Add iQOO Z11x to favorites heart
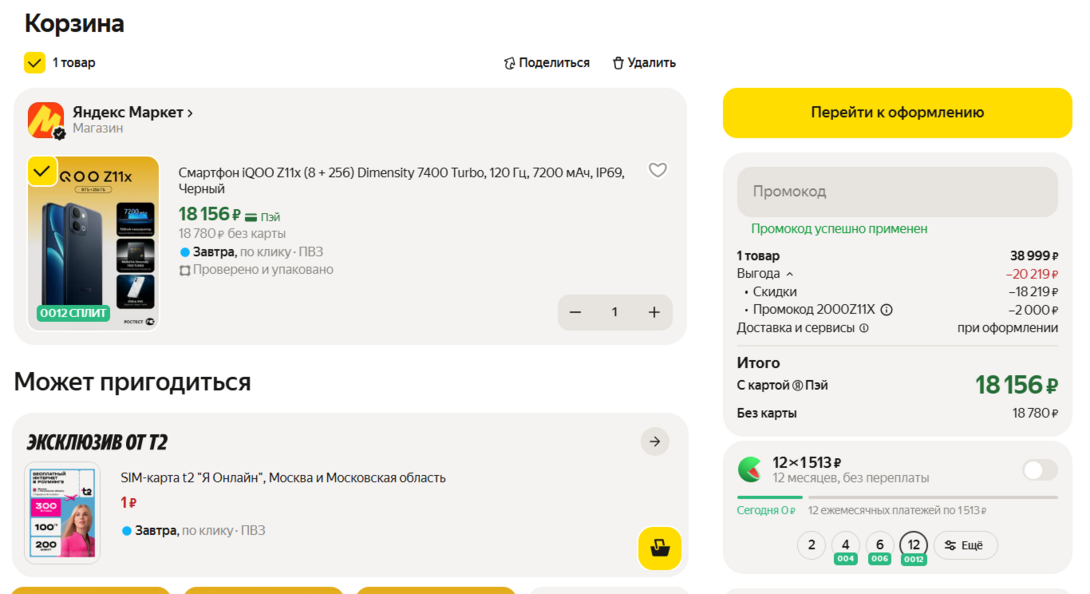This screenshot has height=594, width=1090. 658,170
